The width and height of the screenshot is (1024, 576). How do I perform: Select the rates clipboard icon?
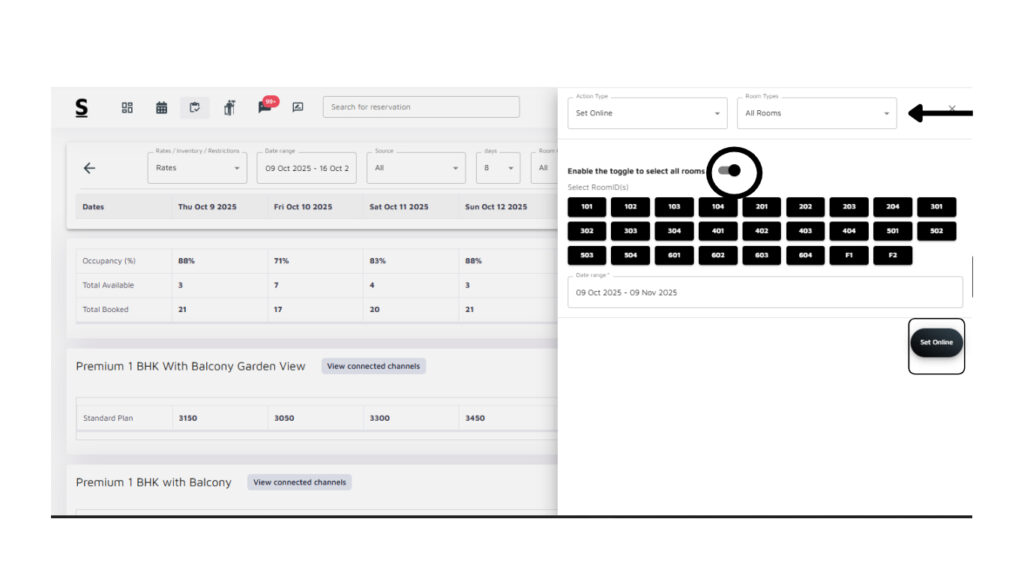(195, 108)
